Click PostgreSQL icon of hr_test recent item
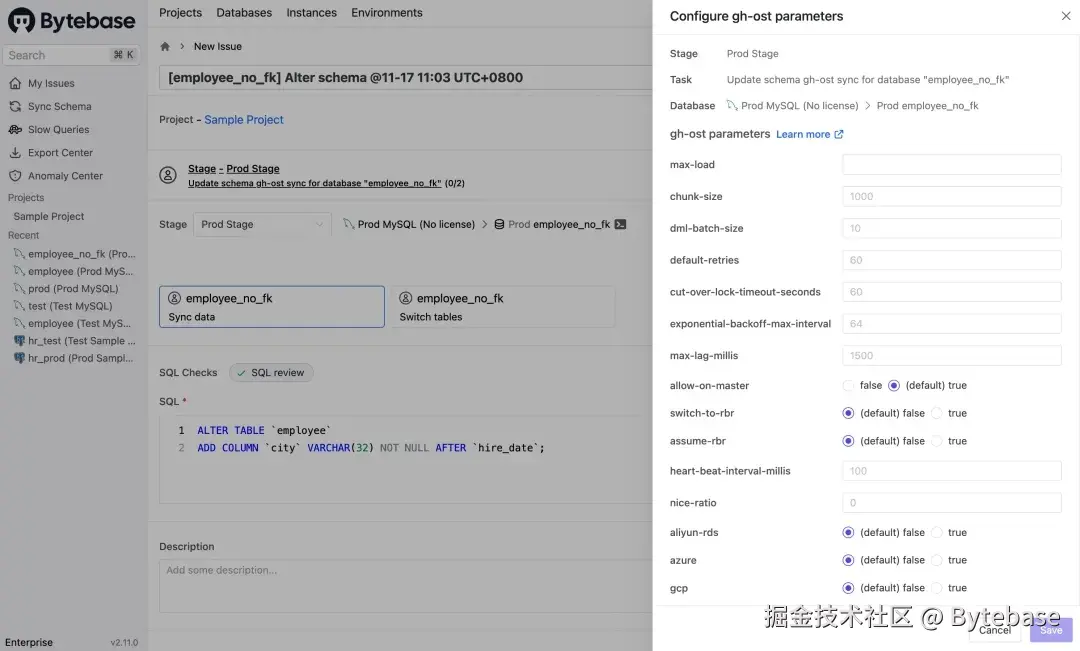This screenshot has width=1080, height=651. point(19,340)
